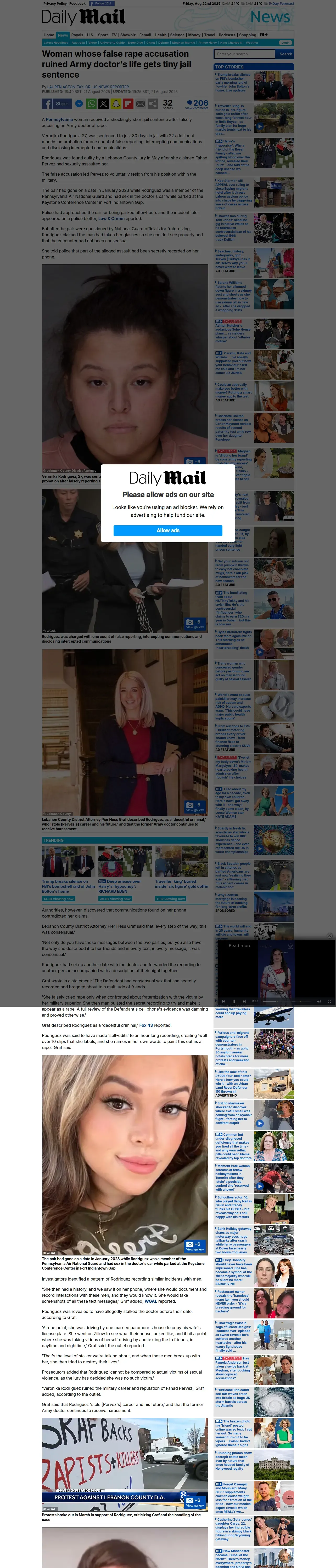Select Latest Headlines sub-navigation link
Screen dimensions: 336x1568
(56, 43)
